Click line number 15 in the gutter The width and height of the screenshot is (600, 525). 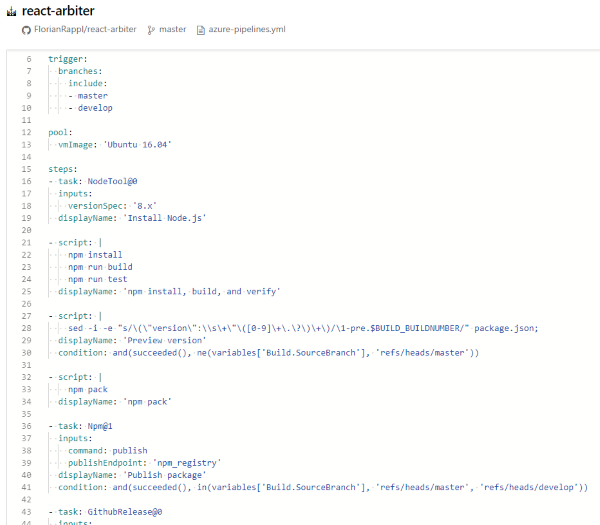(x=26, y=169)
